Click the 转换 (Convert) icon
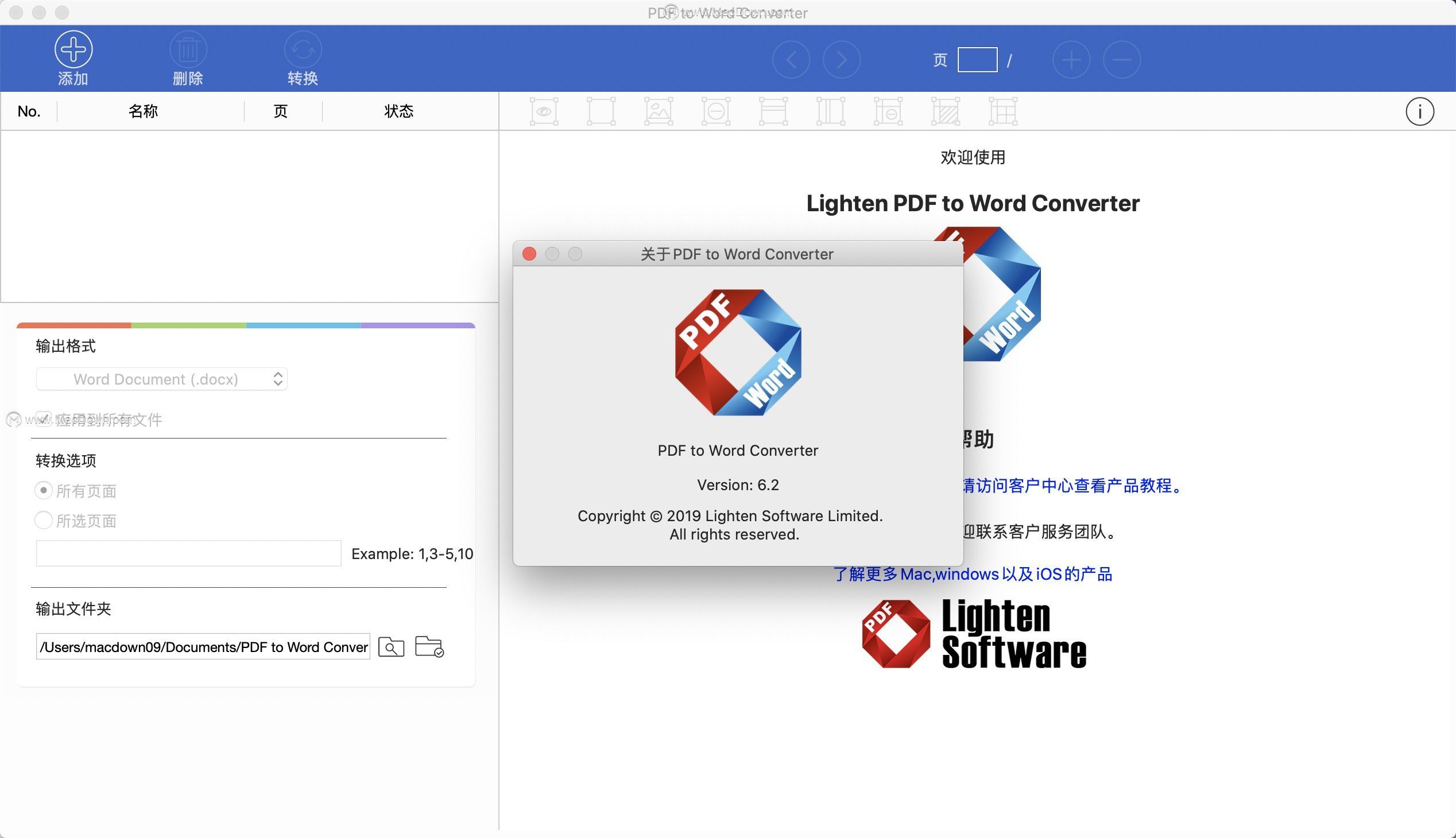Image resolution: width=1456 pixels, height=838 pixels. coord(303,49)
